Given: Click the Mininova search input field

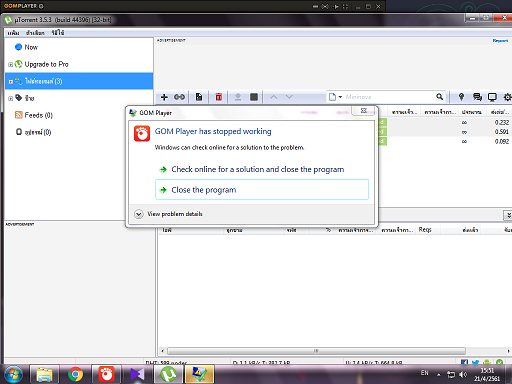Looking at the screenshot, I should click(x=388, y=97).
